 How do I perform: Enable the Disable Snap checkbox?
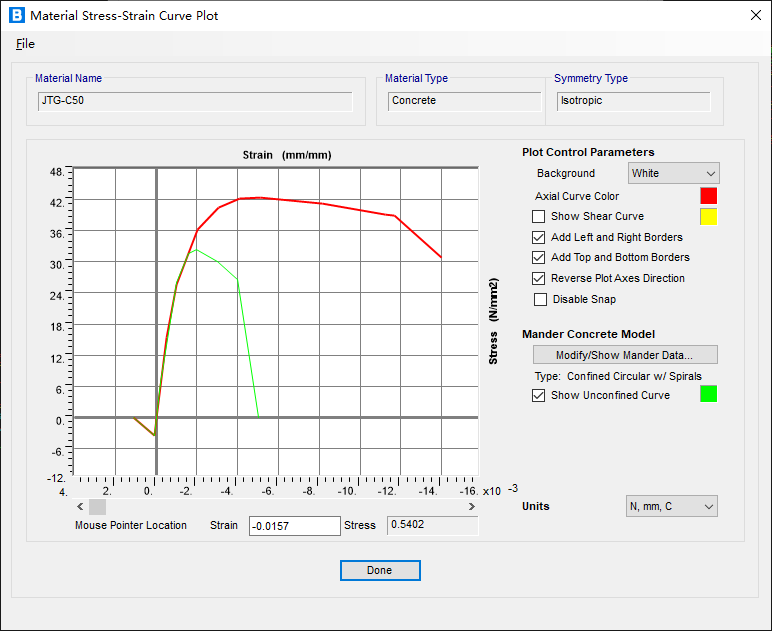click(x=540, y=299)
